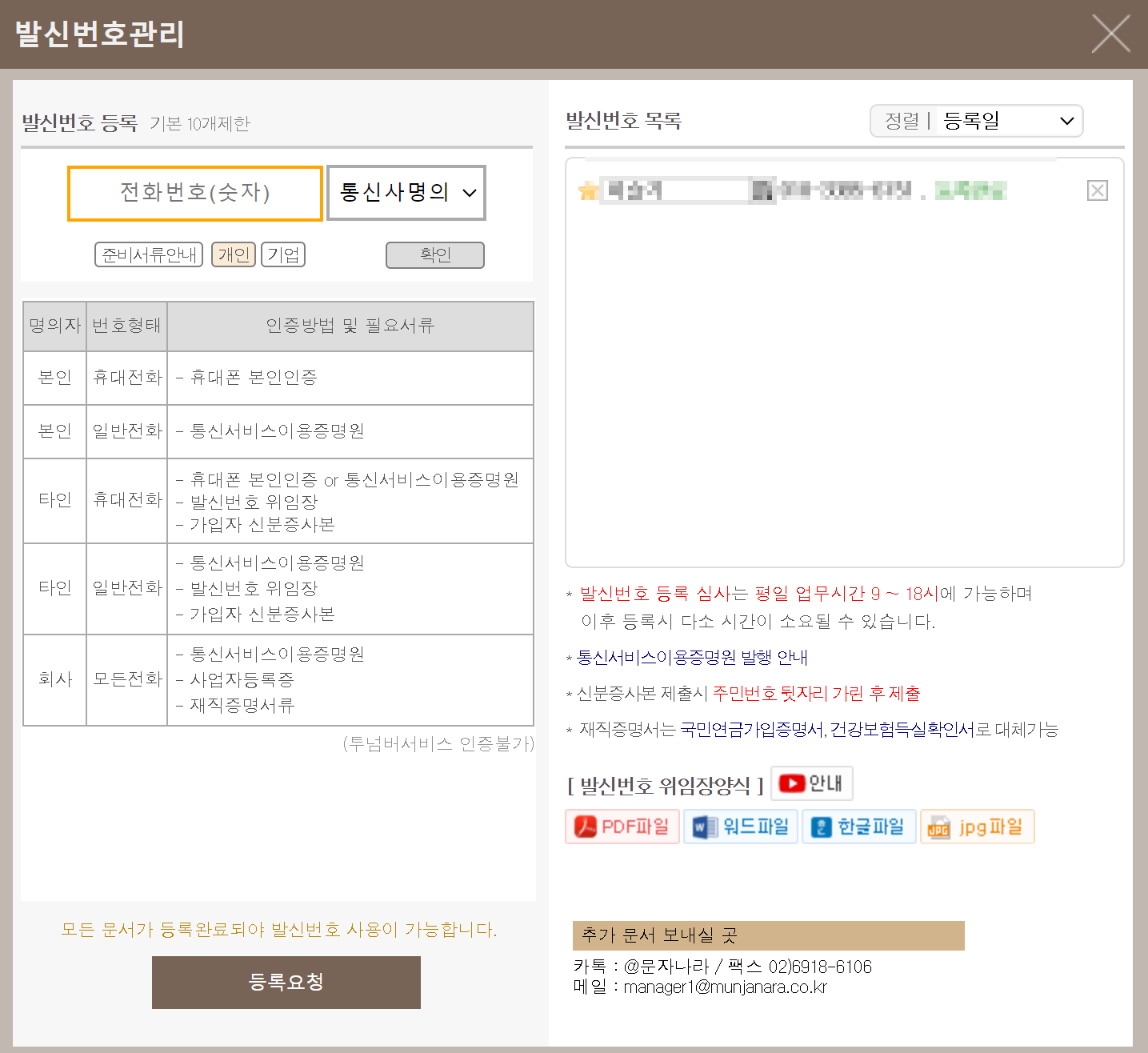Click 회사 cell in the table
Screen dimensions: 1148x1053
coord(55,680)
